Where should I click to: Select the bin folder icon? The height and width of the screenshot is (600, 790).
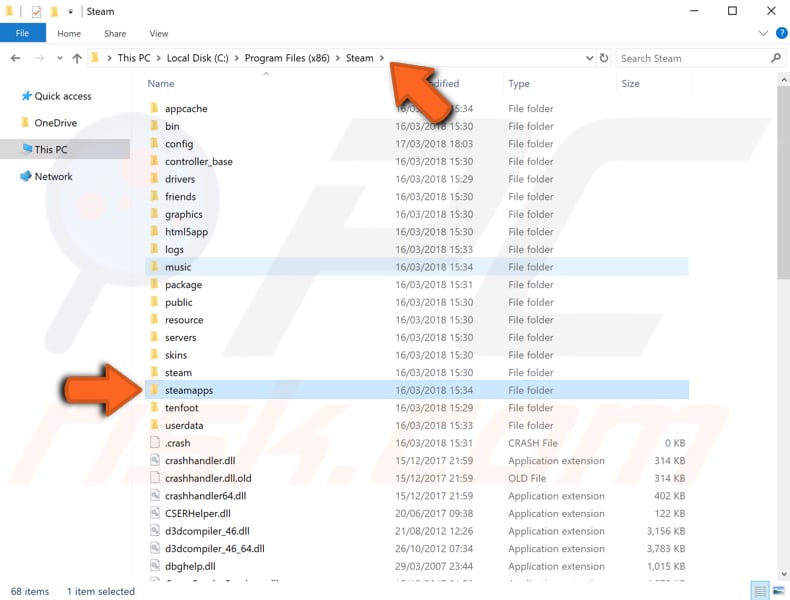(x=155, y=125)
